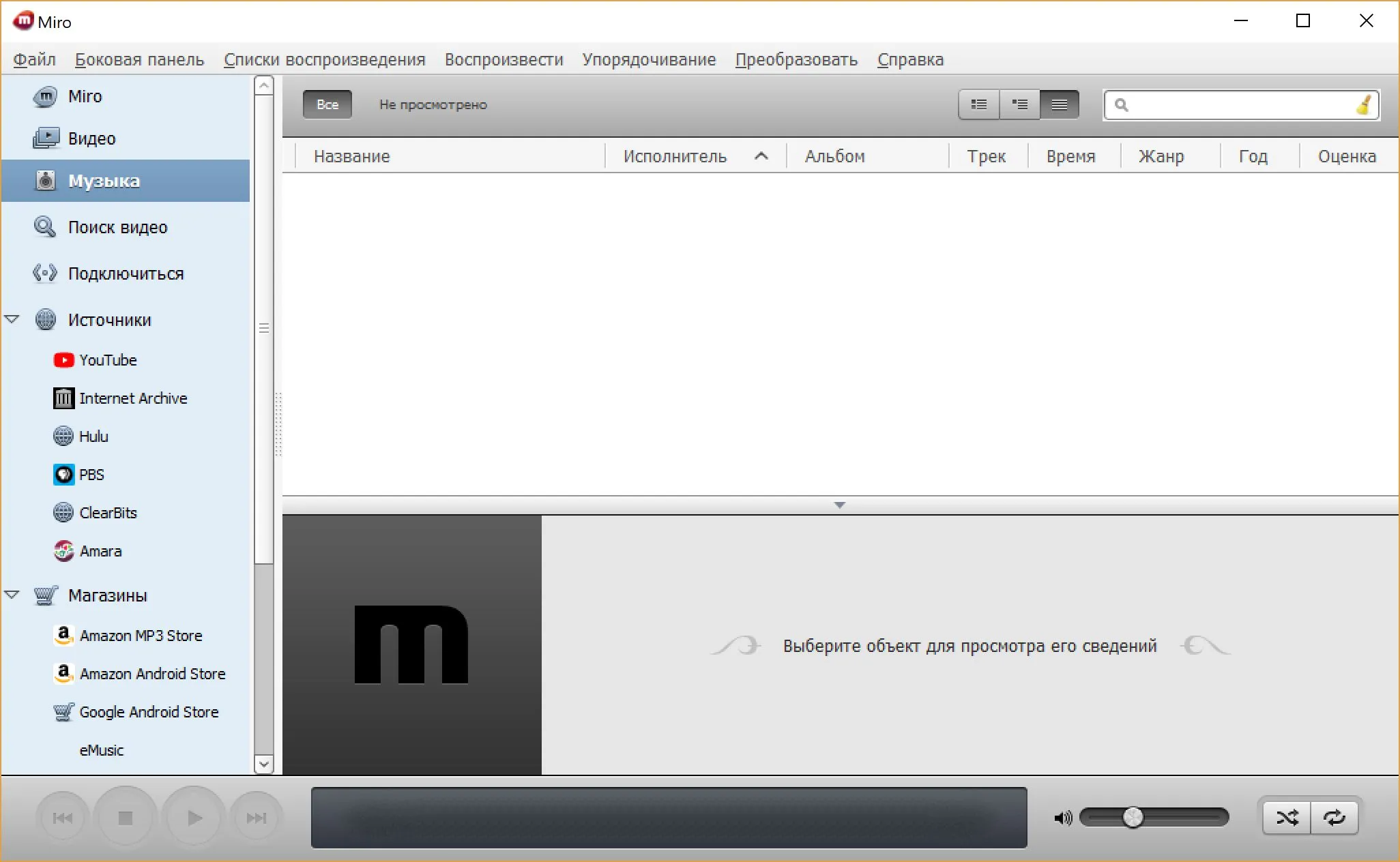Toggle shuffle playback
This screenshot has height=862, width=1400.
click(1287, 817)
